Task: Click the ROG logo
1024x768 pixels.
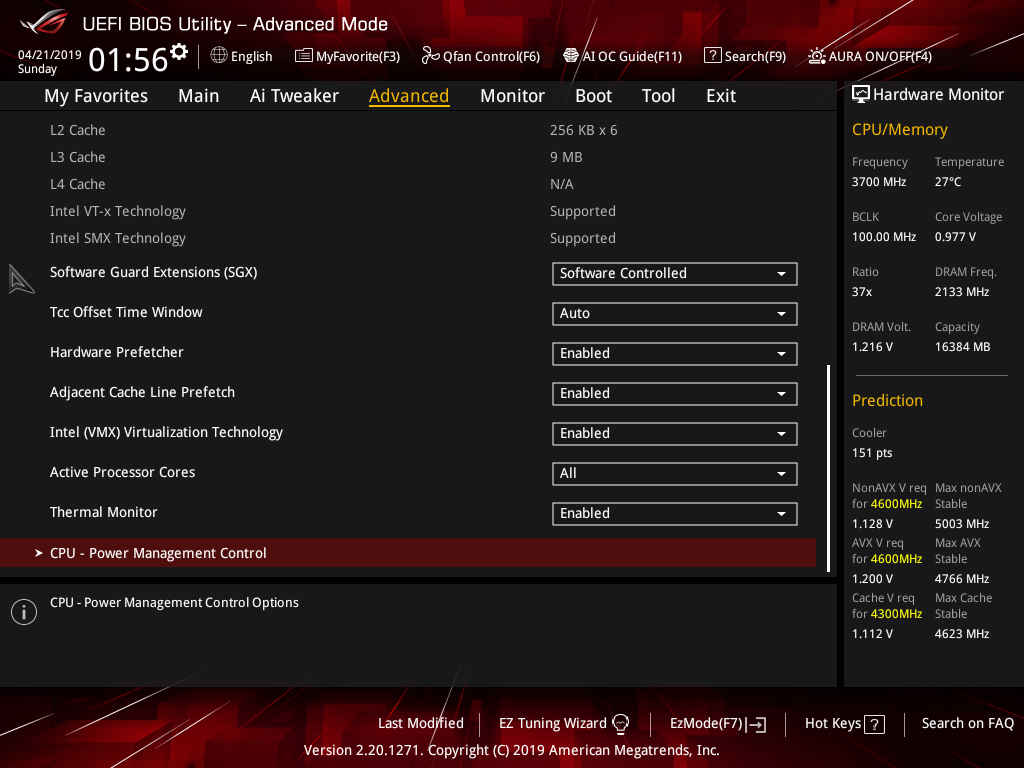Action: point(43,23)
